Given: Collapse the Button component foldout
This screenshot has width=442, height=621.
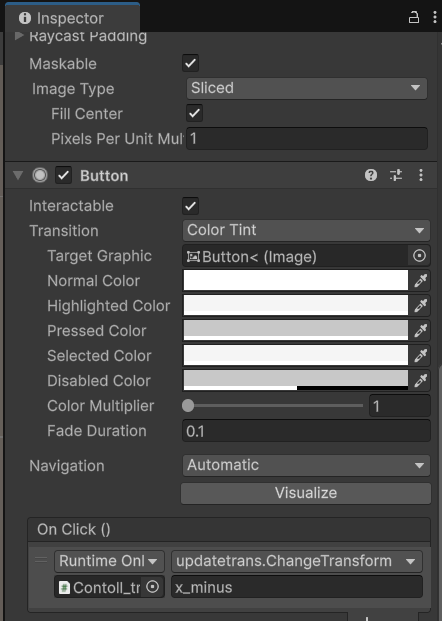Looking at the screenshot, I should [18, 175].
